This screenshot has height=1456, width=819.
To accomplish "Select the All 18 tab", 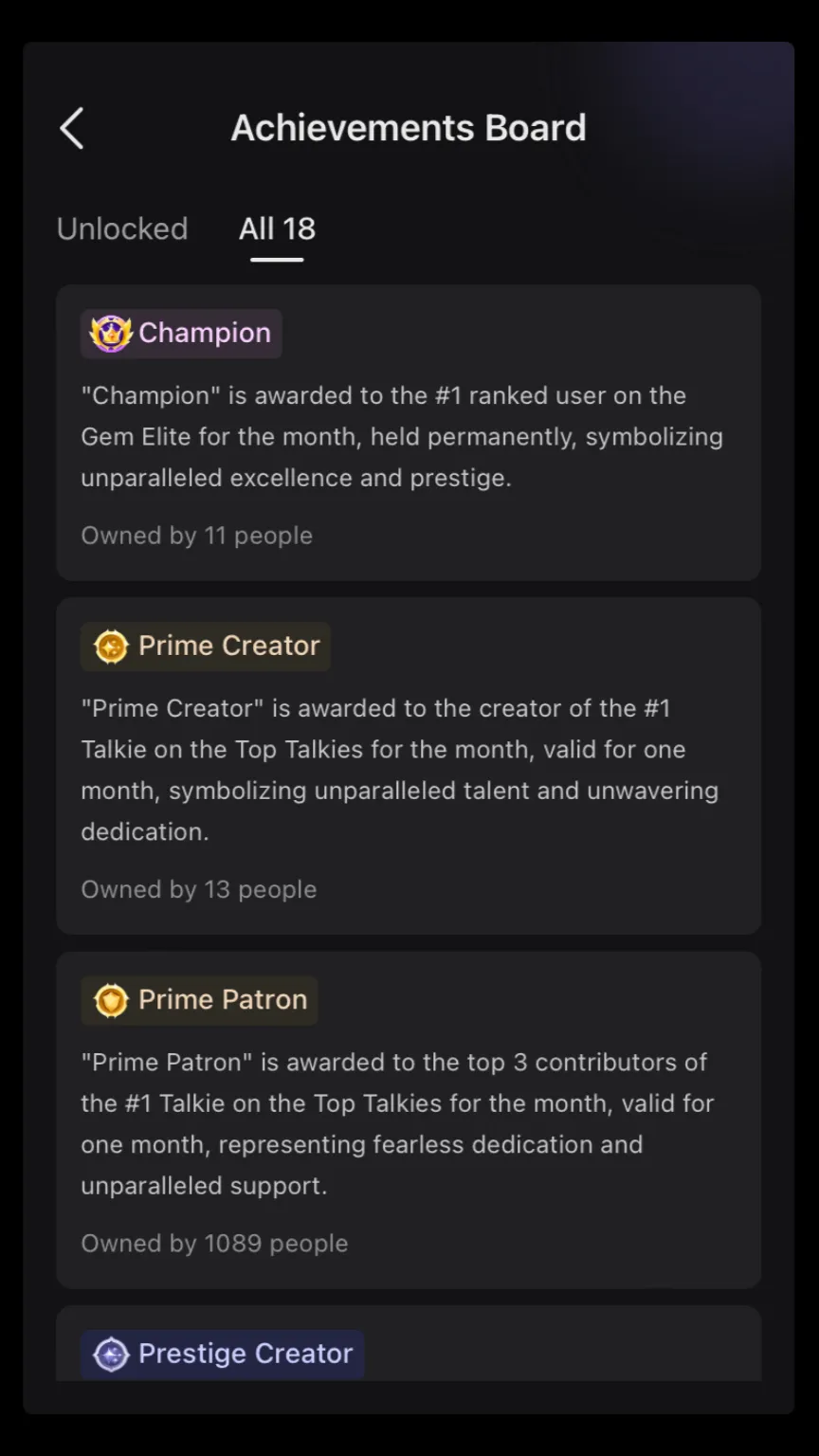I will (x=277, y=228).
